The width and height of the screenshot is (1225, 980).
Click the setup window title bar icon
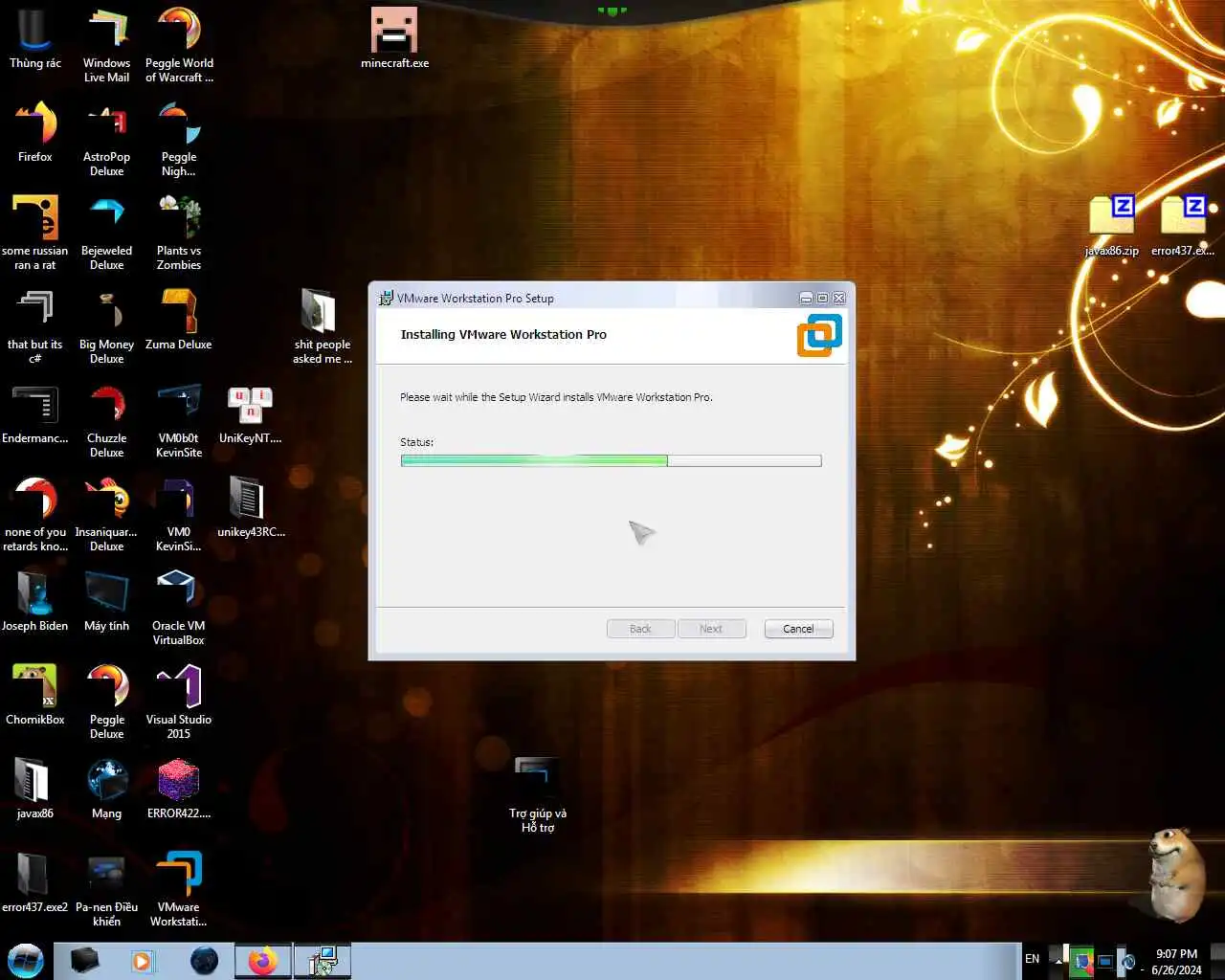(x=386, y=298)
